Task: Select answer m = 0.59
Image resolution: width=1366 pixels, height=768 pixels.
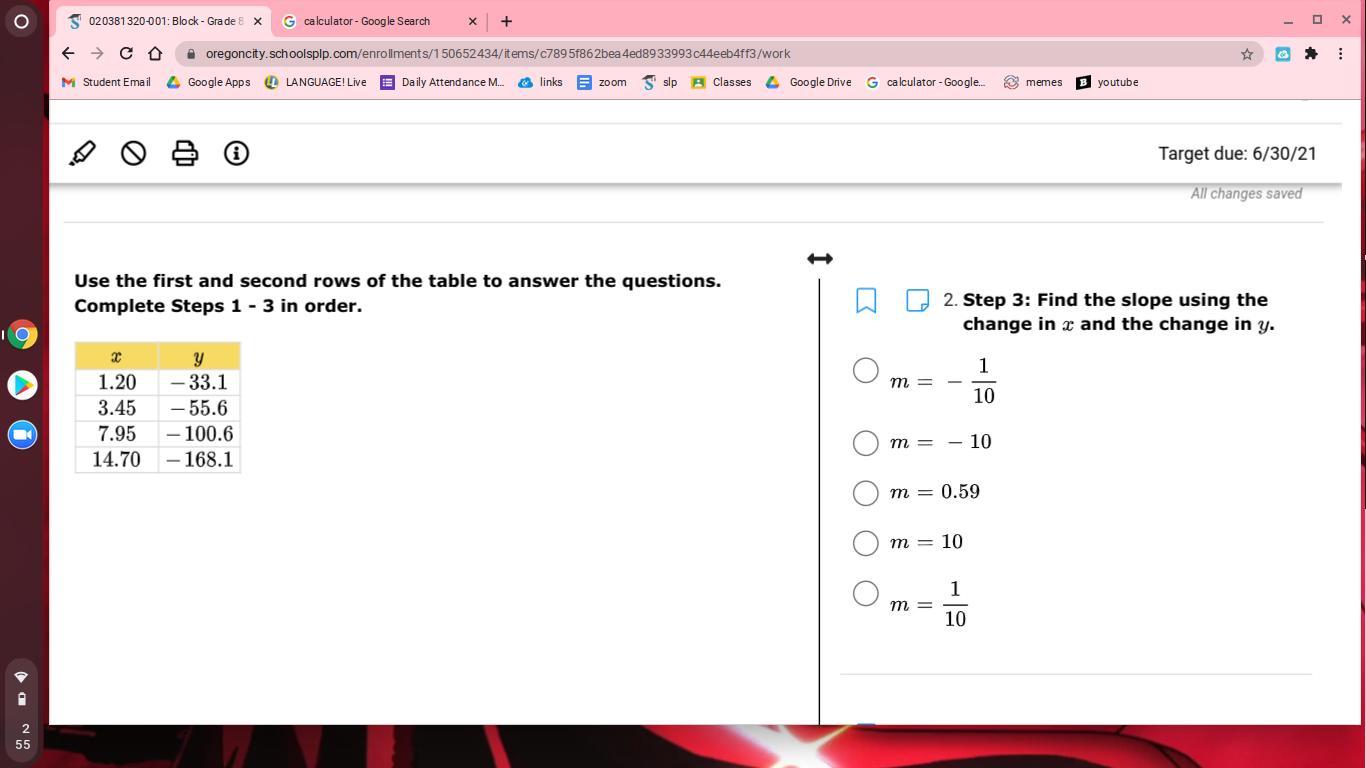Action: (866, 493)
